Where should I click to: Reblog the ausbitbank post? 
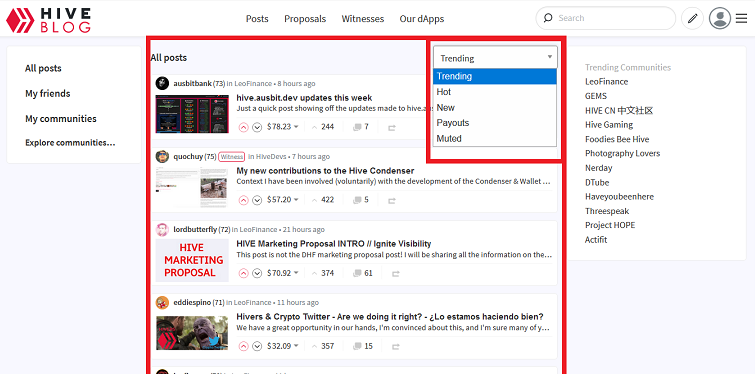(392, 128)
